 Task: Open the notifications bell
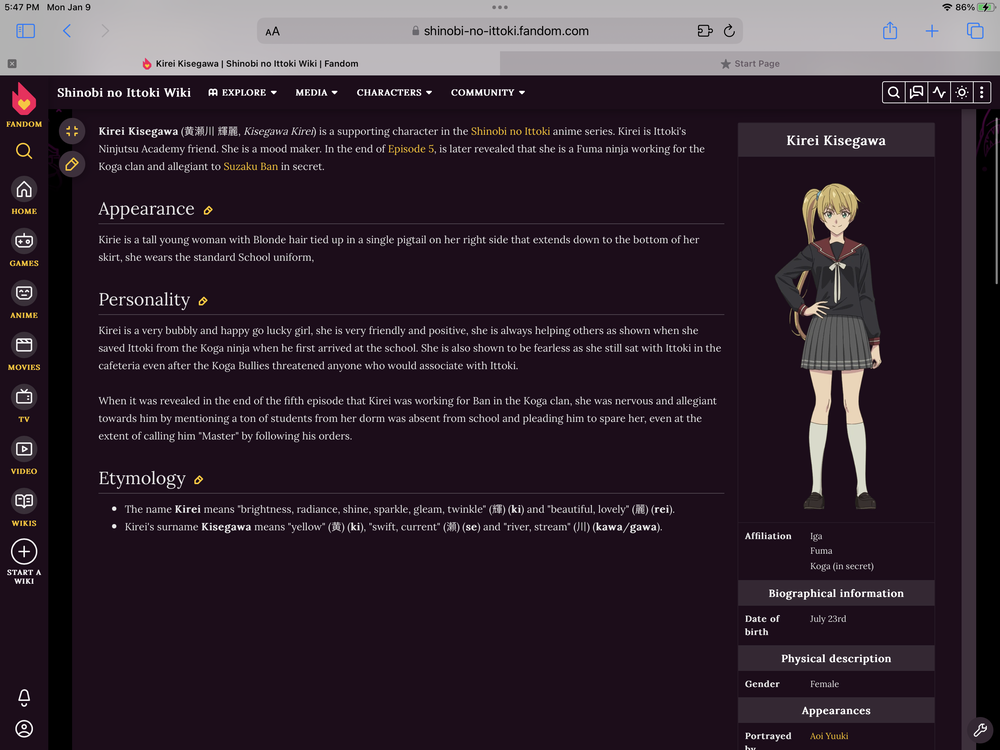tap(24, 697)
